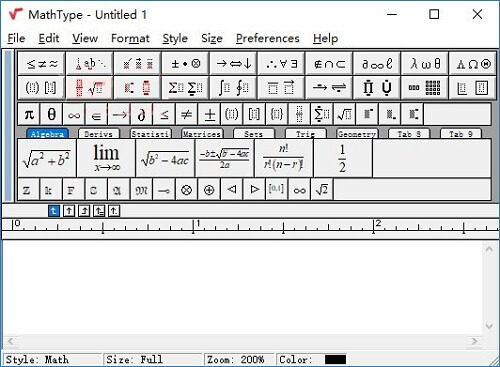Viewport: 500px width, 367px height.
Task: Switch to the Matrices tab
Action: point(202,134)
